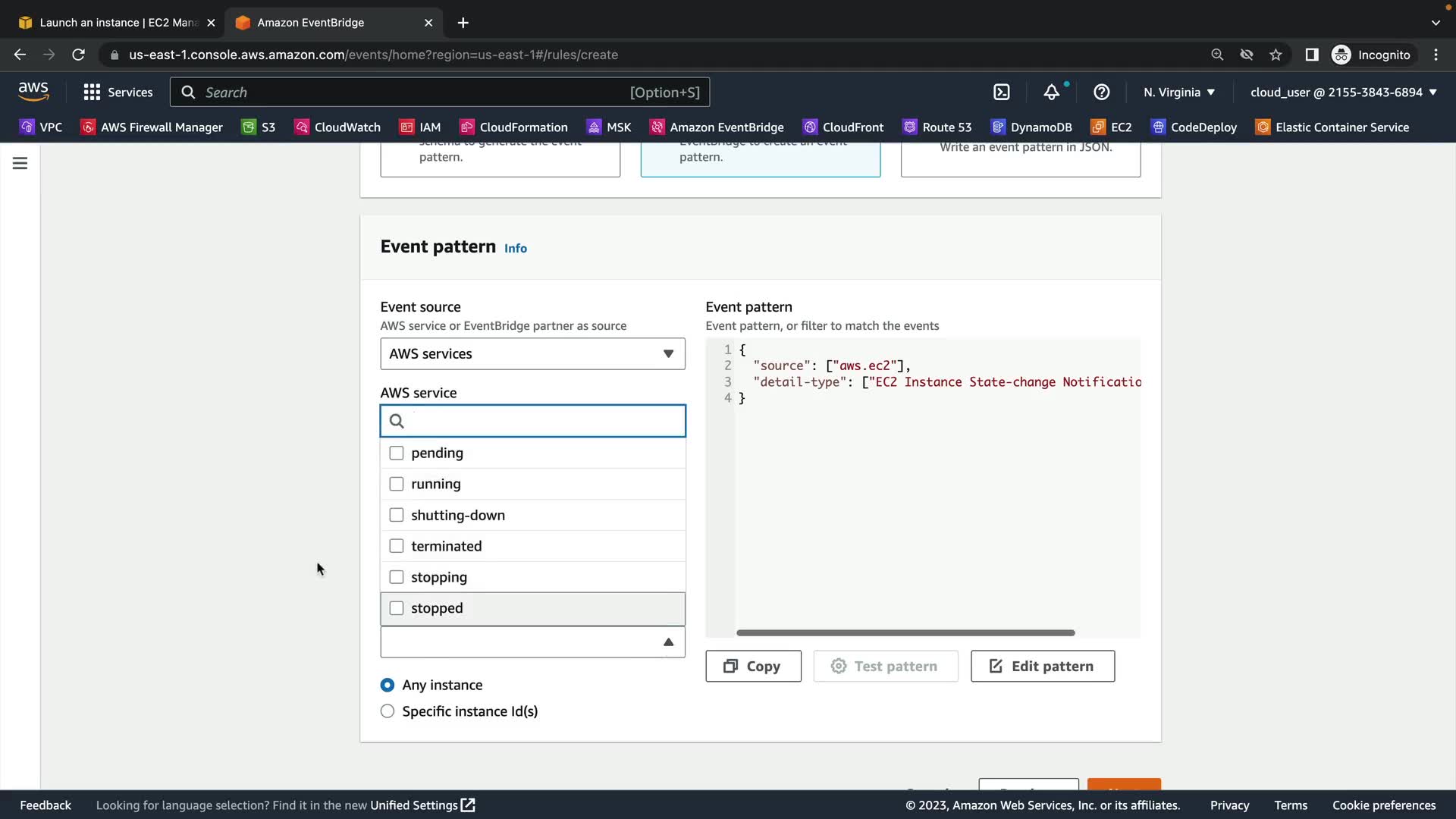The height and width of the screenshot is (819, 1456).
Task: Check the stopped state checkbox
Action: [396, 608]
